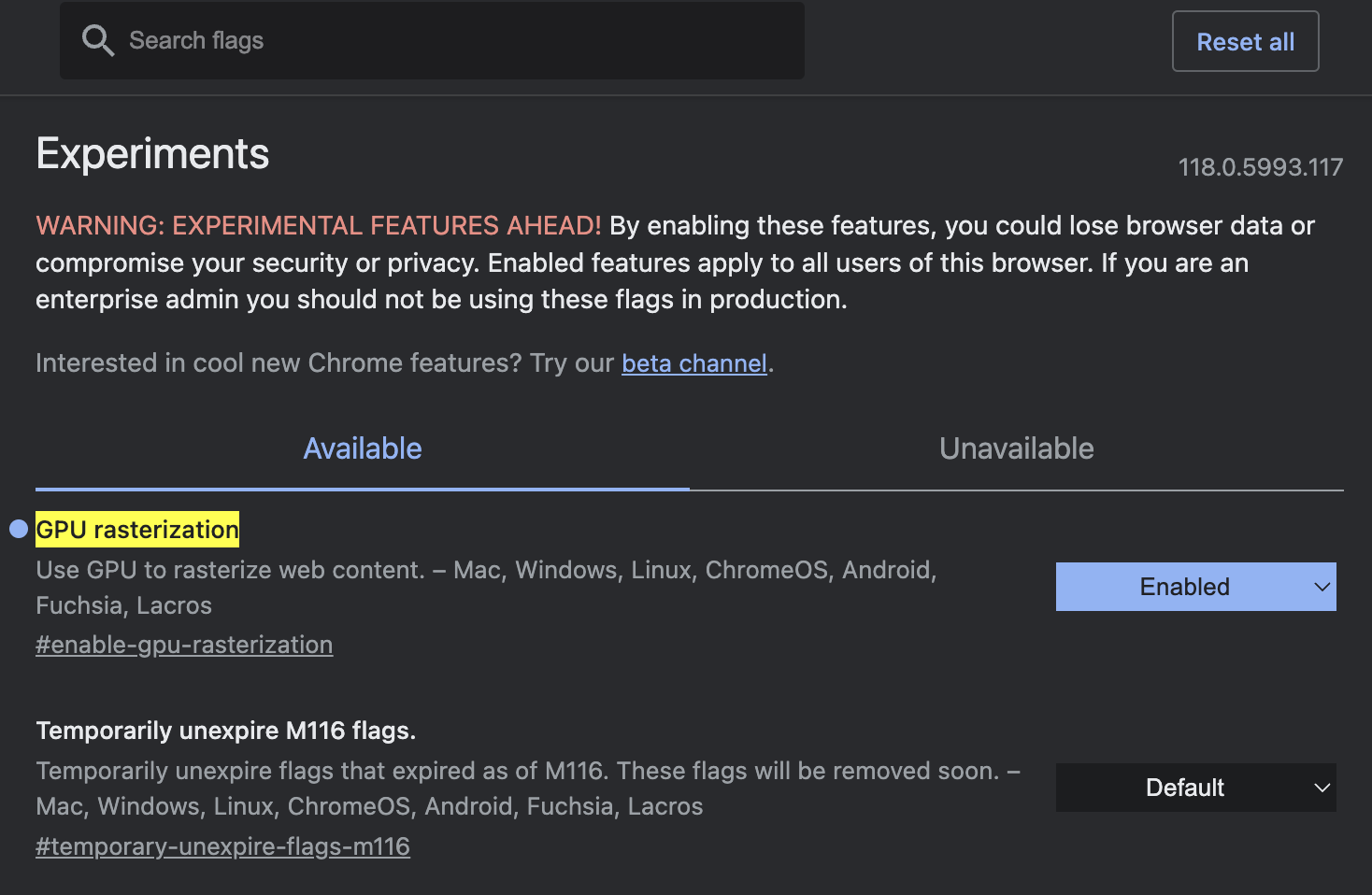Click the search magnifier icon
The width and height of the screenshot is (1372, 895).
(x=97, y=40)
